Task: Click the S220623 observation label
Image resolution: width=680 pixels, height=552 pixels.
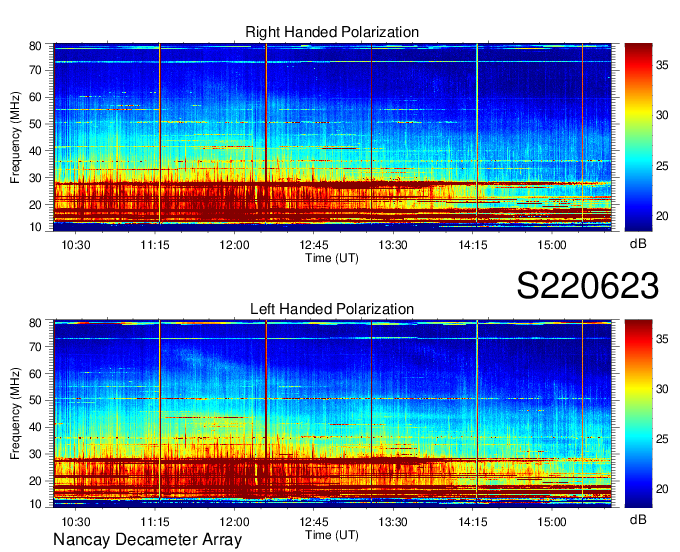Action: coord(588,286)
